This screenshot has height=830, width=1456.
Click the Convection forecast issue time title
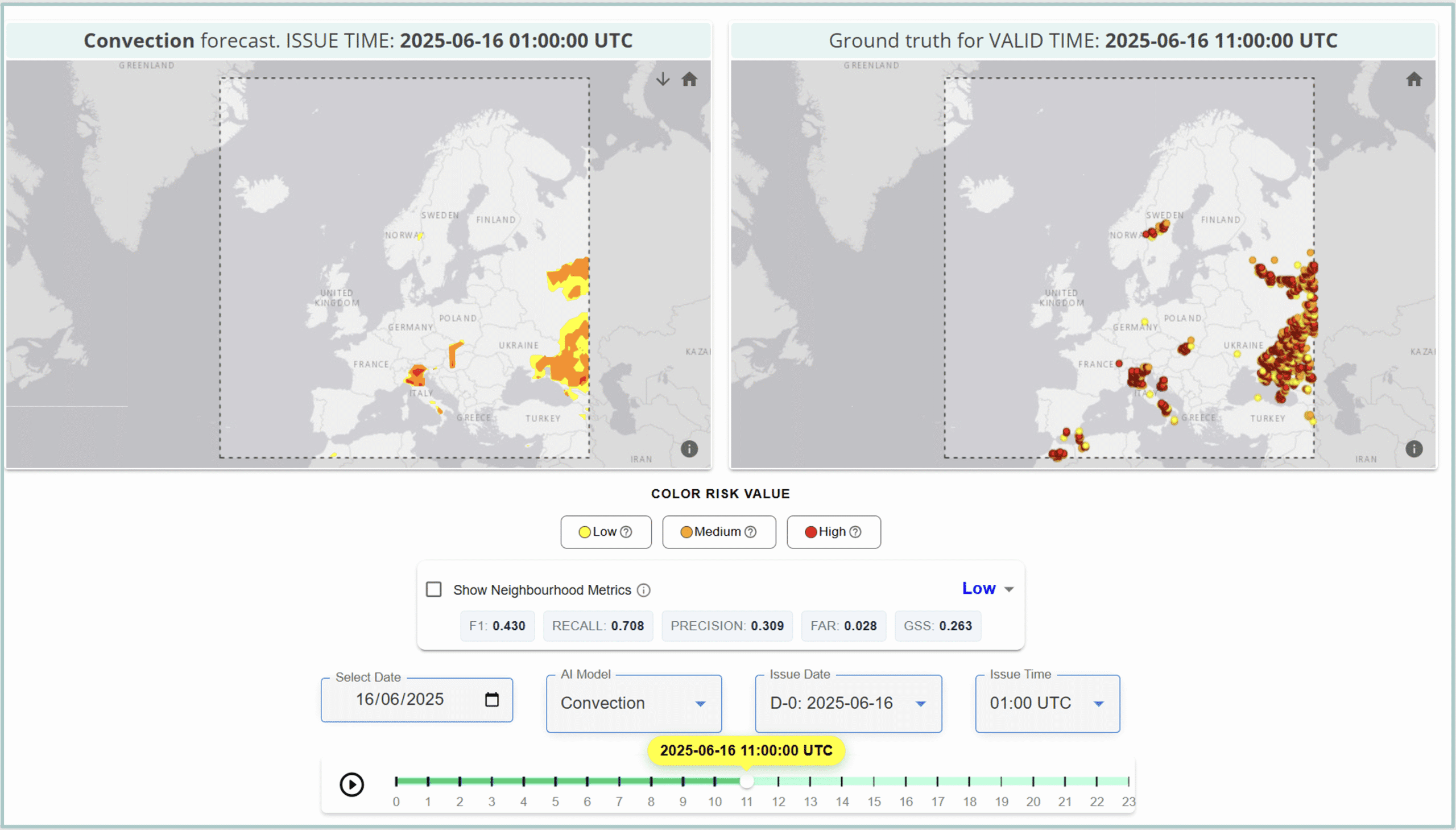(358, 40)
